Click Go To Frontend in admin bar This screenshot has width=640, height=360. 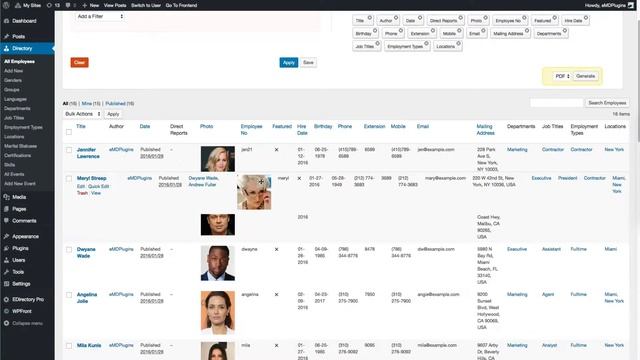[181, 5]
